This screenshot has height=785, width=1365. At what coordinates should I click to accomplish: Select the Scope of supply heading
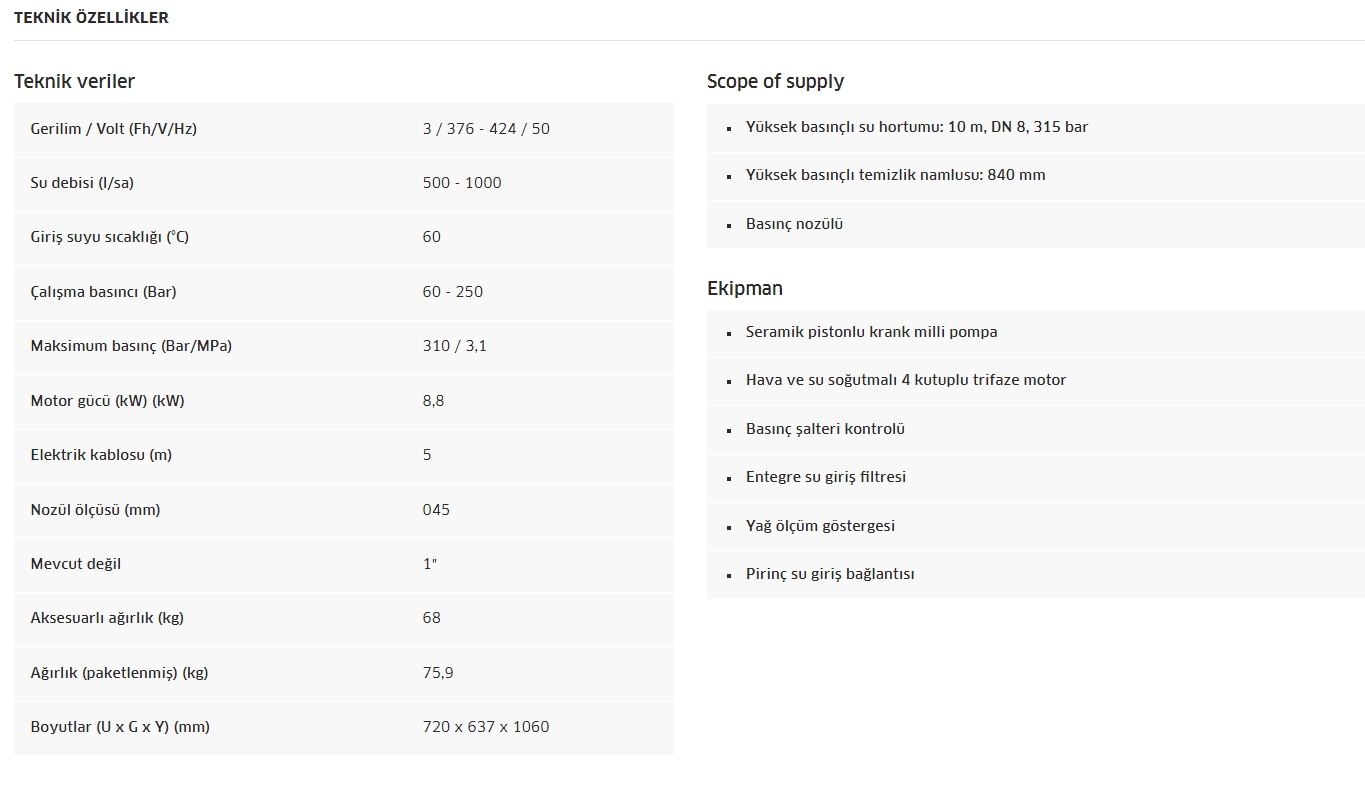775,82
